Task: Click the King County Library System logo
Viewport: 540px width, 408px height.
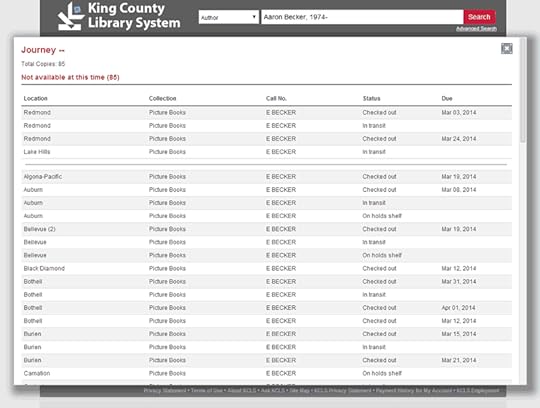Action: (x=119, y=16)
